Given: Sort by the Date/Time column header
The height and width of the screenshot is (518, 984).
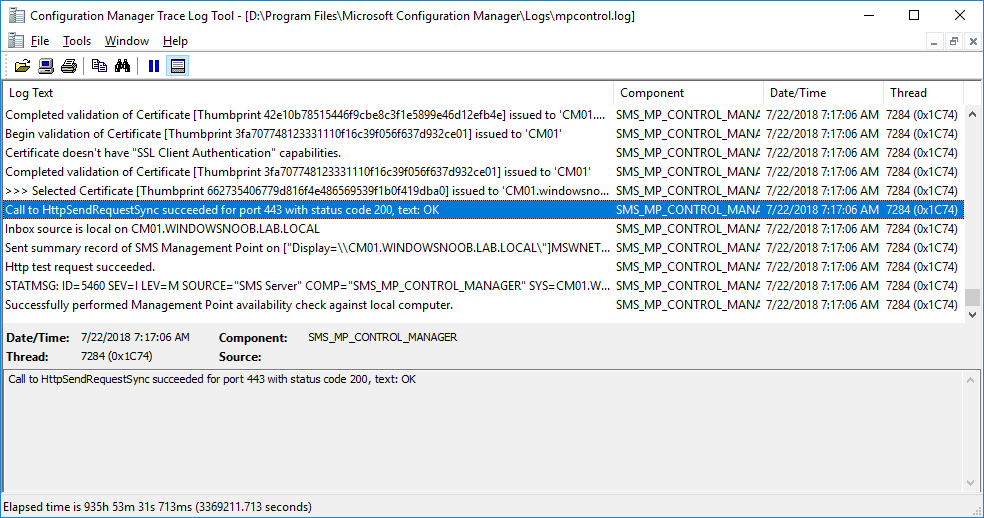Looking at the screenshot, I should coord(823,93).
